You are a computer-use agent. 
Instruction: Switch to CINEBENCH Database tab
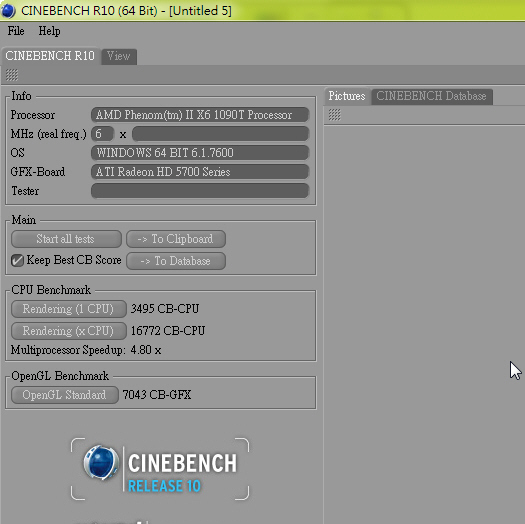tap(431, 96)
